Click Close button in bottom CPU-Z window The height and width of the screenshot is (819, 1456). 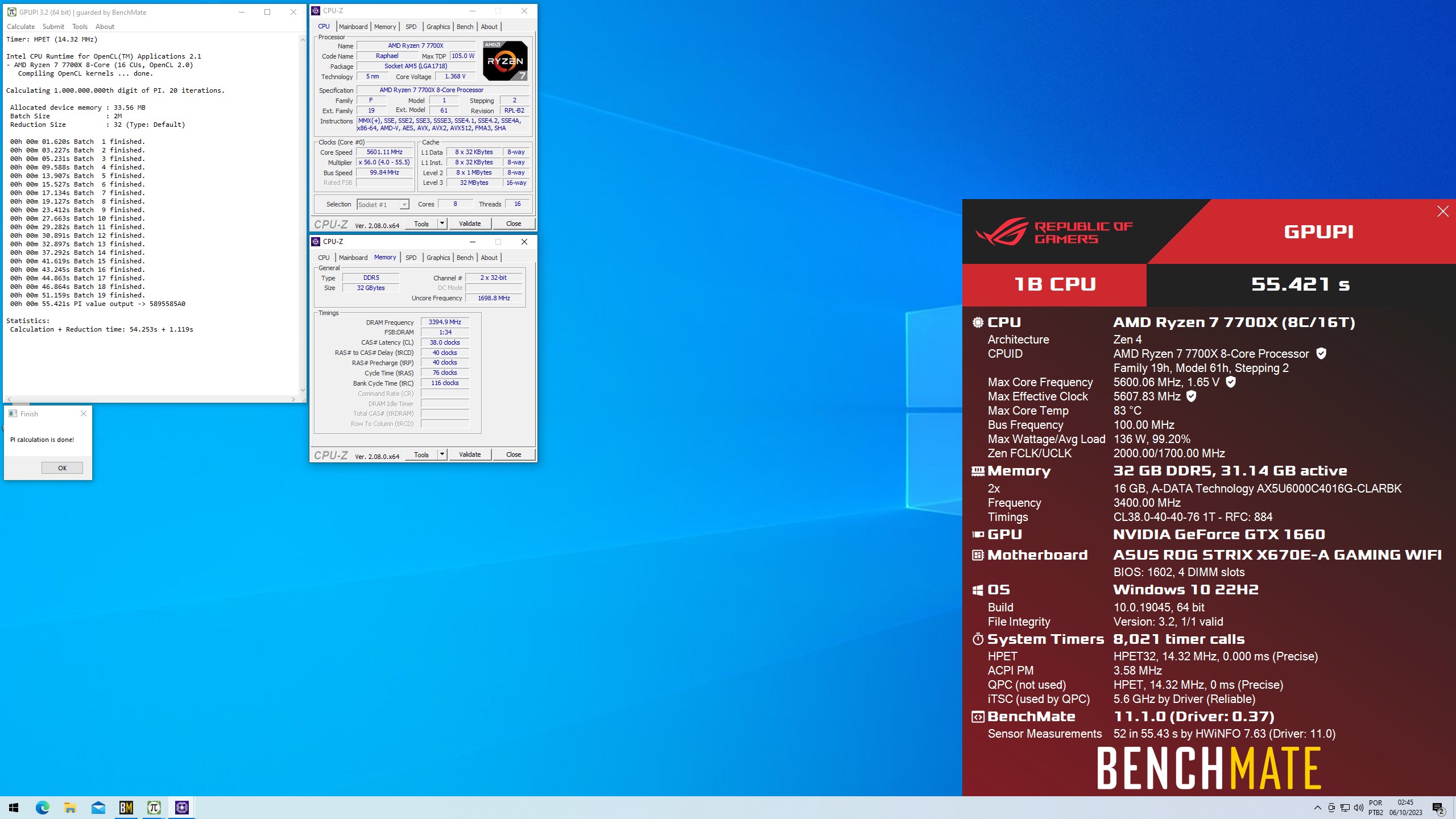pos(514,454)
